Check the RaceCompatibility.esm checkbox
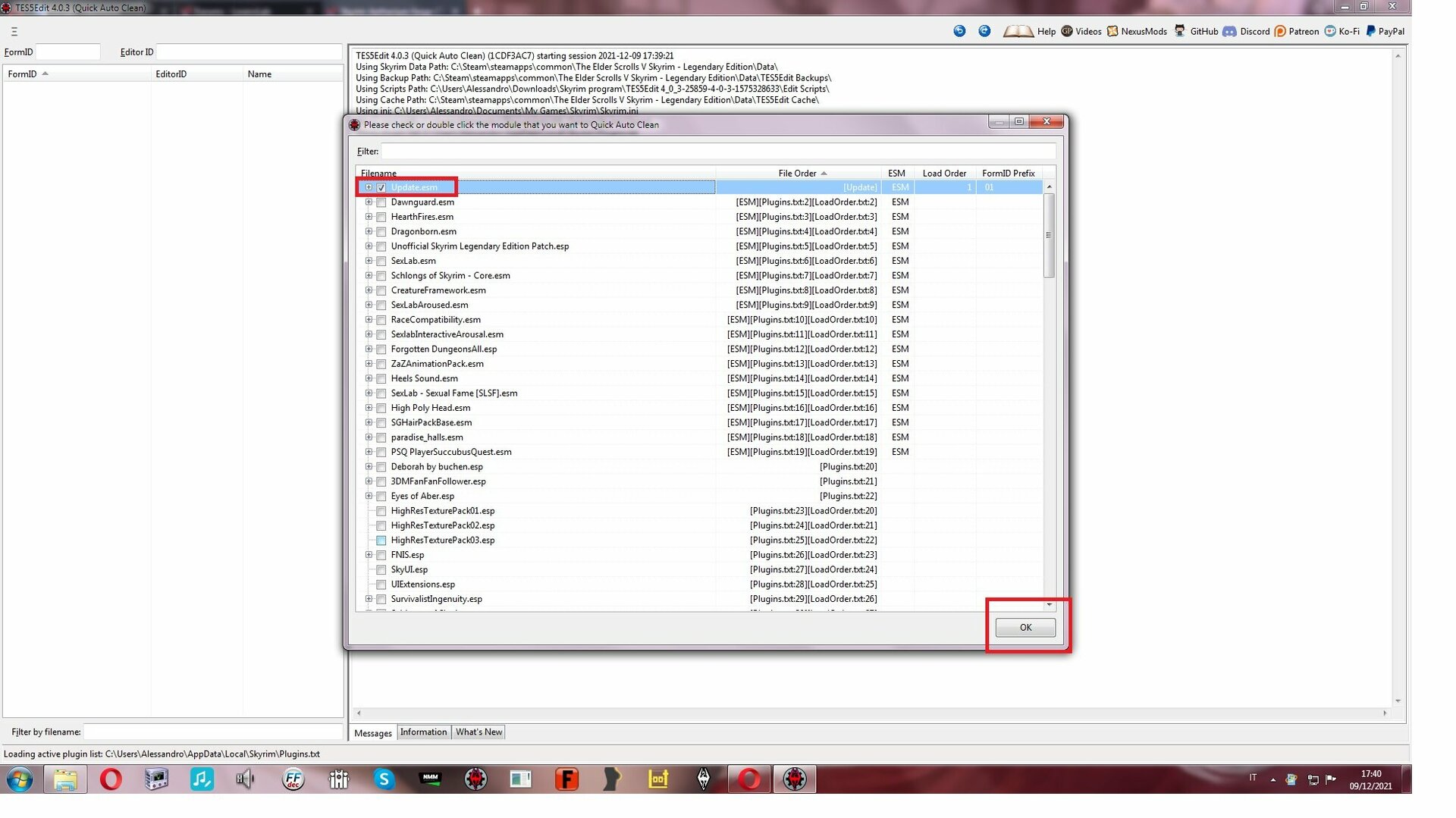 click(x=381, y=320)
